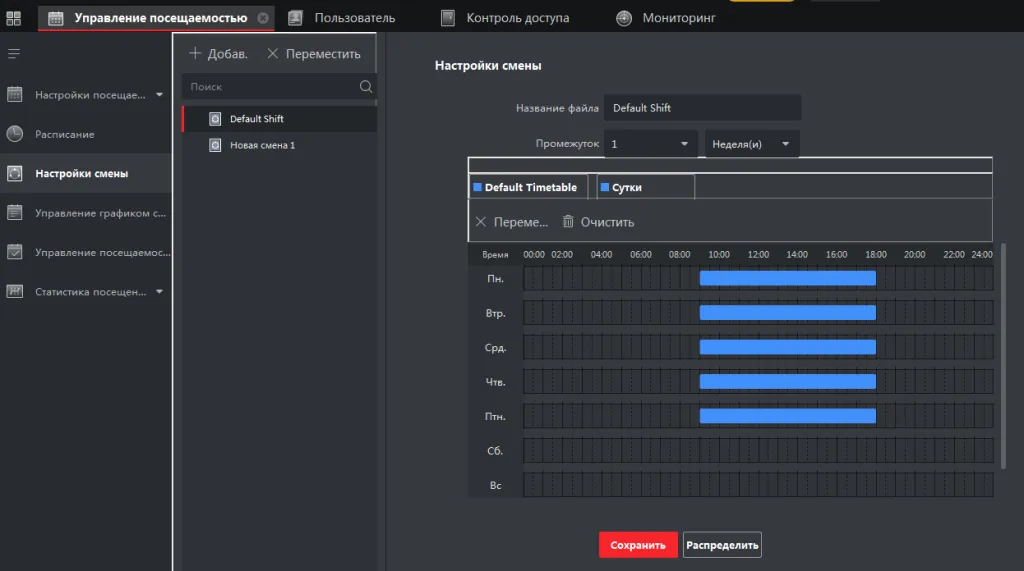
Task: Click the Распределить button
Action: [722, 545]
